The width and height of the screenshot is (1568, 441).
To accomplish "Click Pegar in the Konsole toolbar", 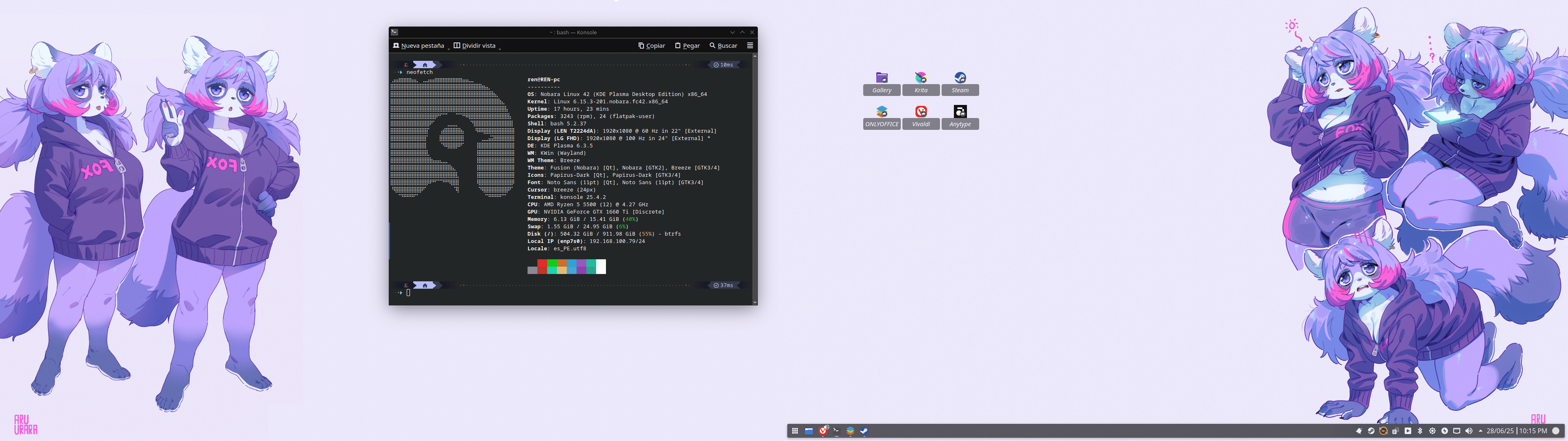I will click(x=687, y=46).
